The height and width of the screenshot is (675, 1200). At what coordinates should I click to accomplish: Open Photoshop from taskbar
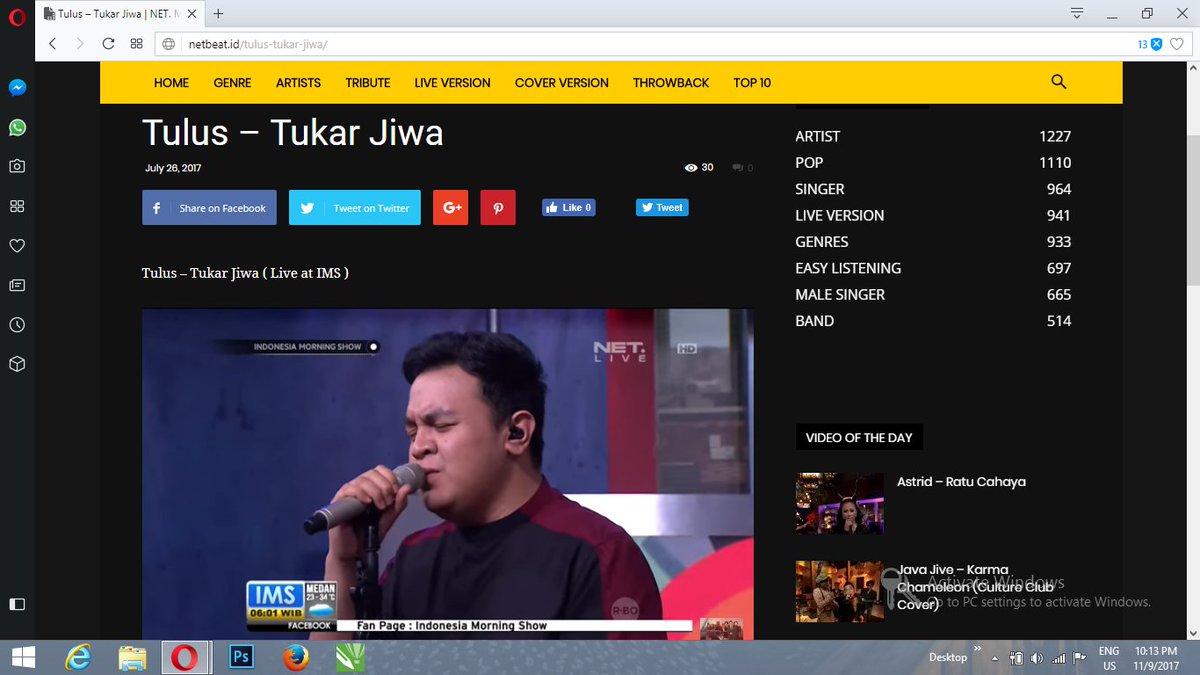[241, 657]
